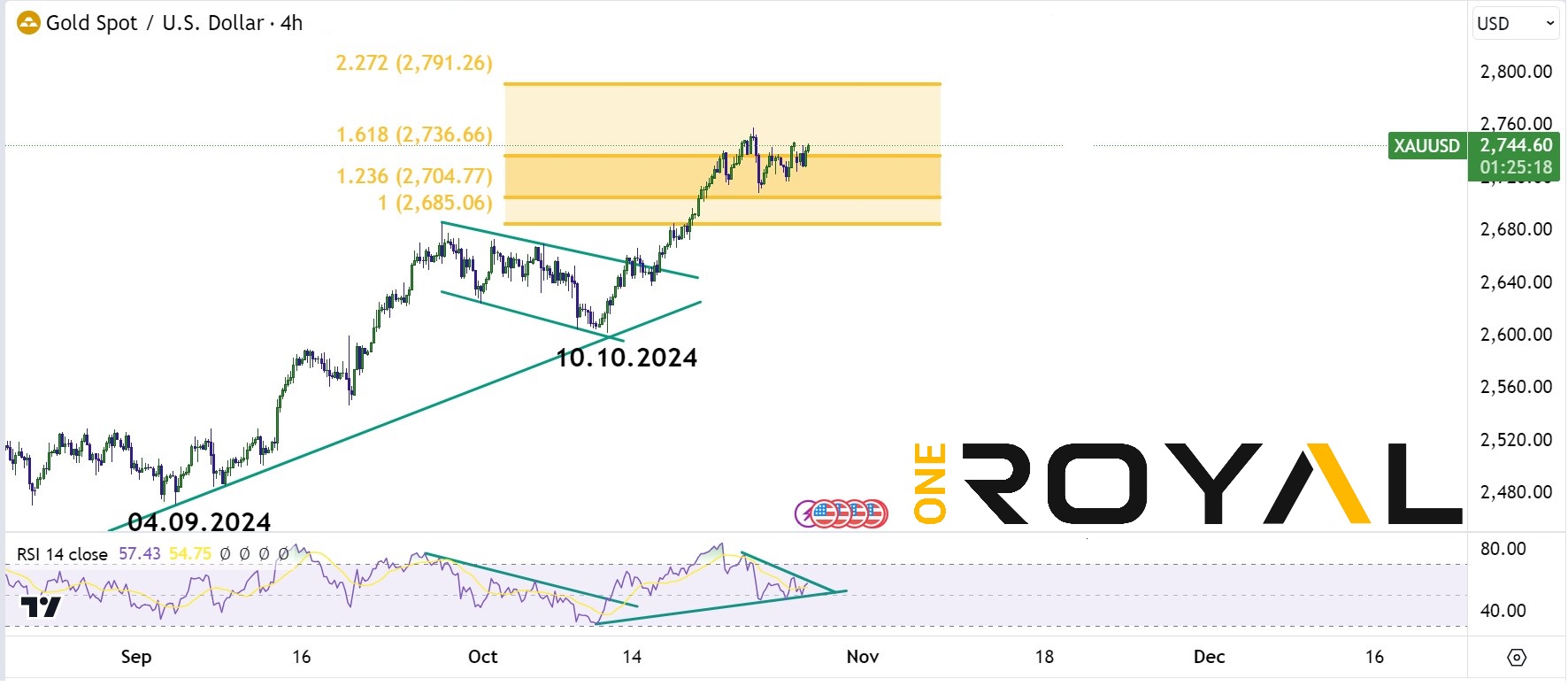Screen dimensions: 1568x694
Task: Open the USD currency dropdown
Action: pos(1516,24)
